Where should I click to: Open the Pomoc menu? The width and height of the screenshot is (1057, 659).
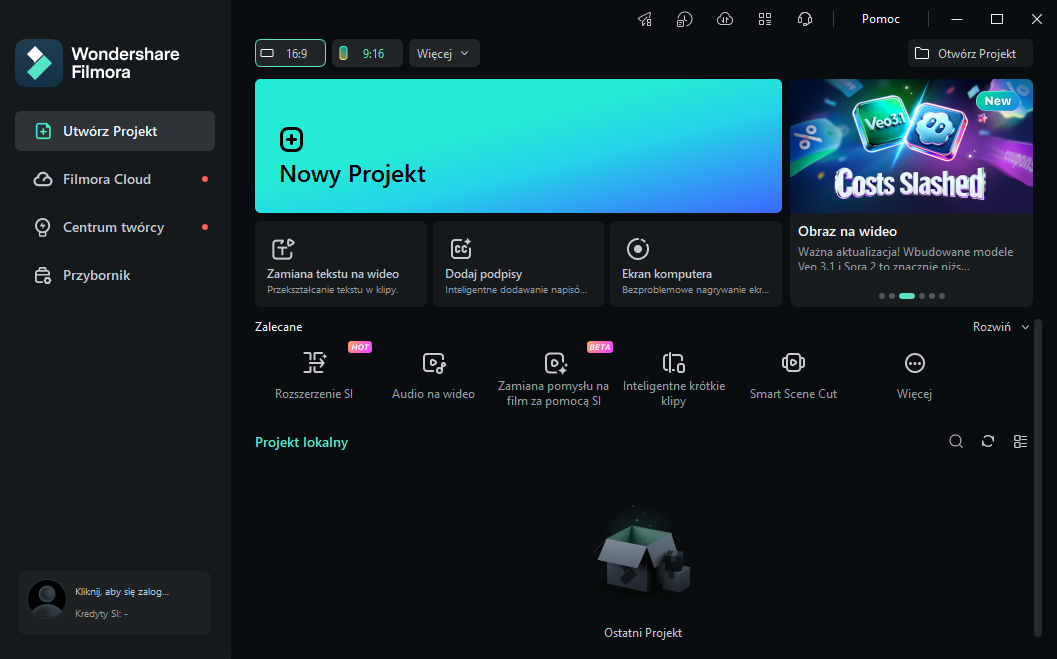click(x=880, y=19)
